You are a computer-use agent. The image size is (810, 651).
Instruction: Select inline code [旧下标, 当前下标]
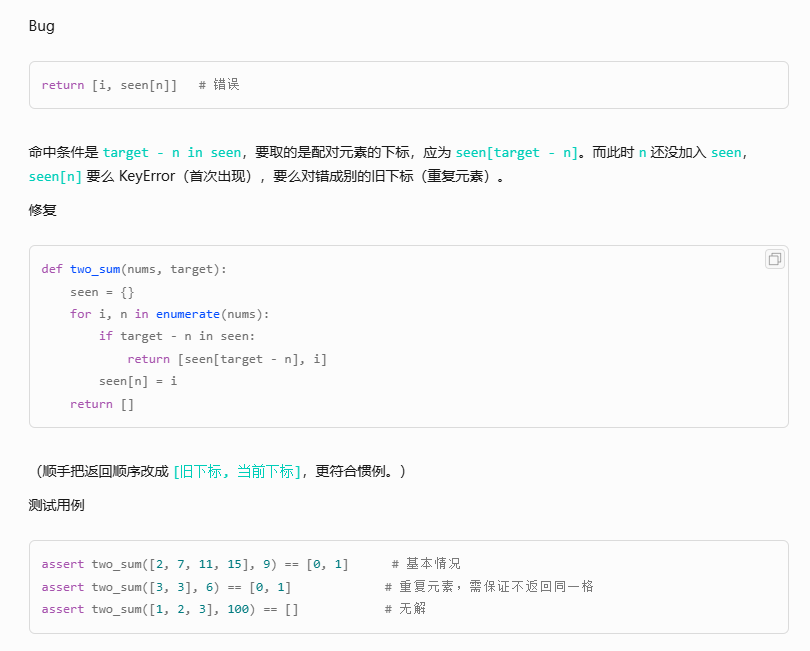click(237, 471)
